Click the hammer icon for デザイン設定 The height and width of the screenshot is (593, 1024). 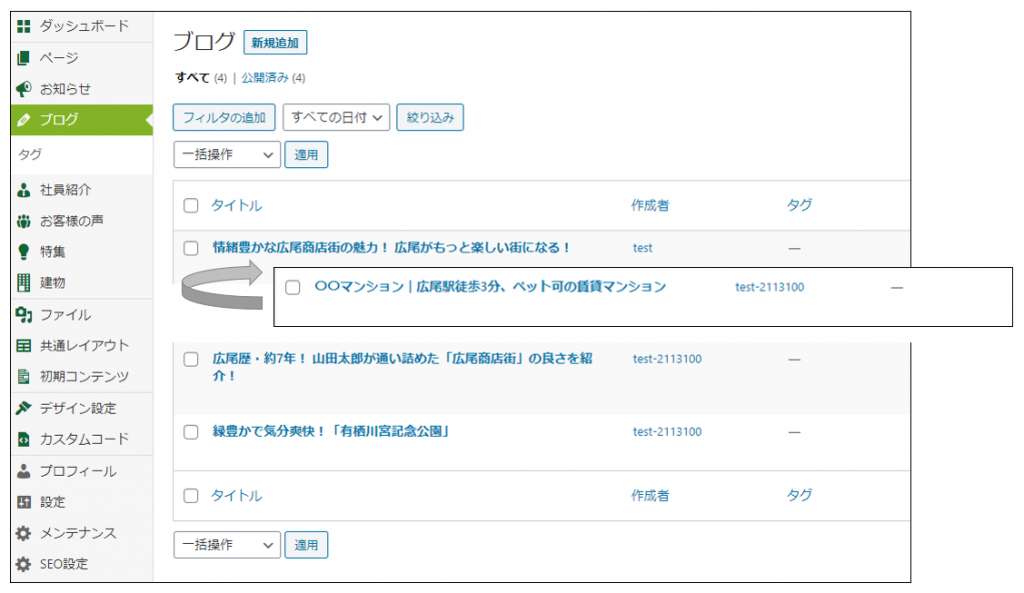24,408
